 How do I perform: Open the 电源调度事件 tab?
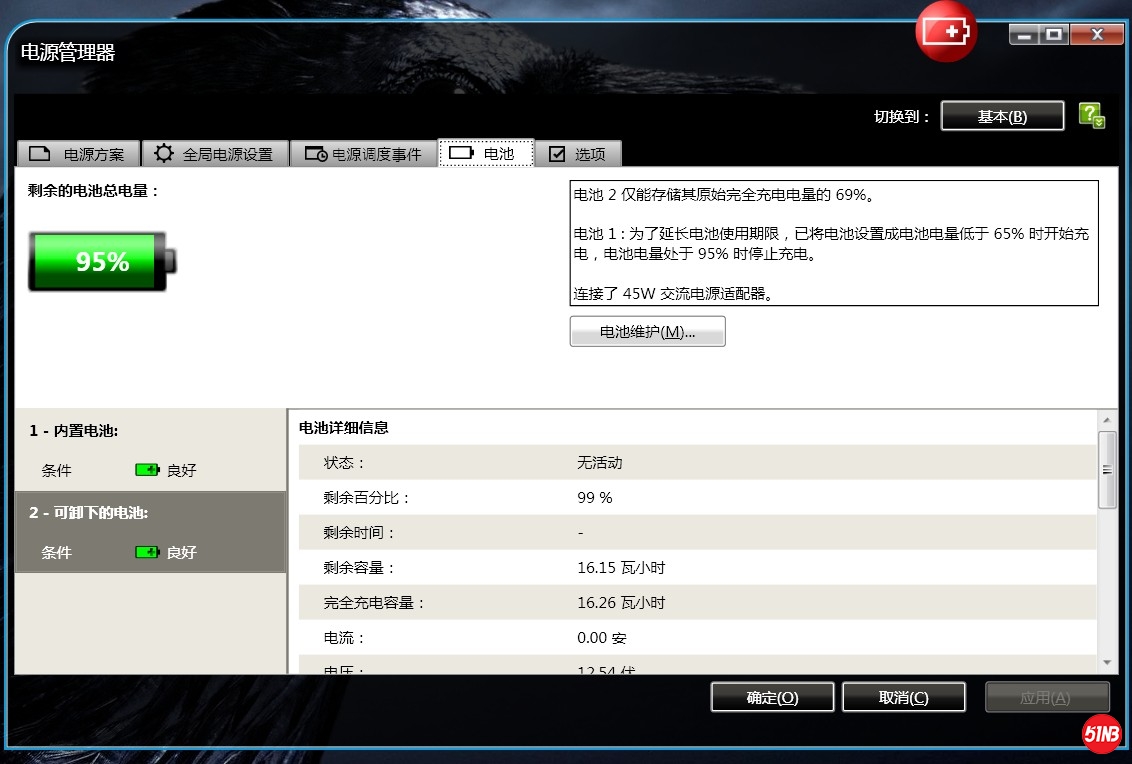(363, 154)
